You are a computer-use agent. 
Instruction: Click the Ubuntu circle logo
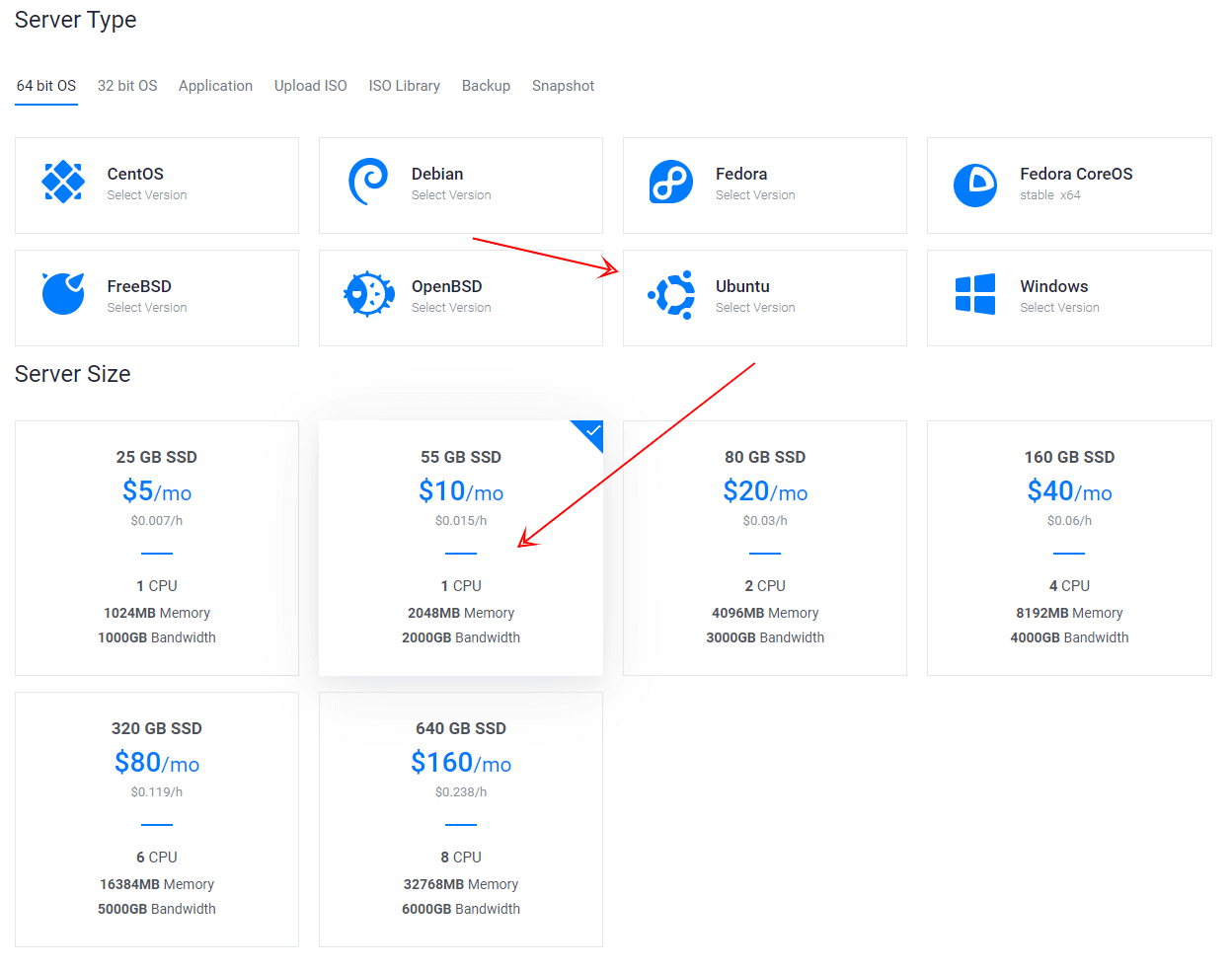pos(672,294)
